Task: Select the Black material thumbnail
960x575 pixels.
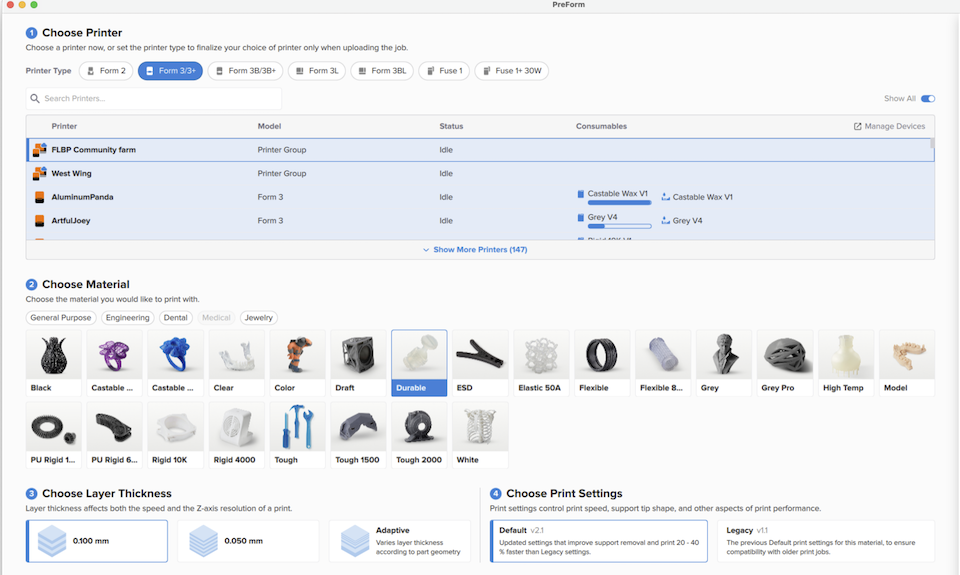Action: [53, 363]
